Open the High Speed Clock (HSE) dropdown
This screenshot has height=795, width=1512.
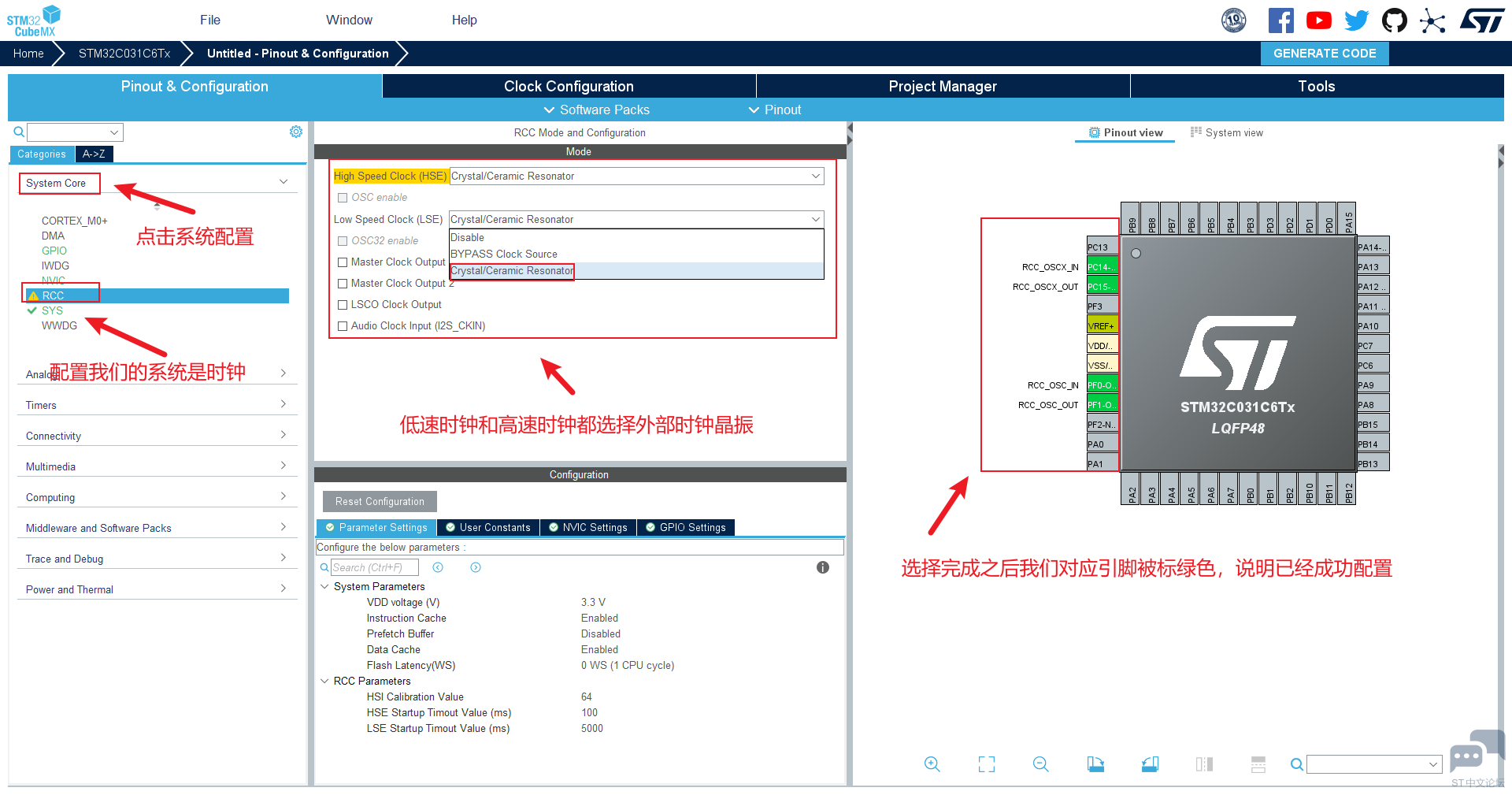636,176
